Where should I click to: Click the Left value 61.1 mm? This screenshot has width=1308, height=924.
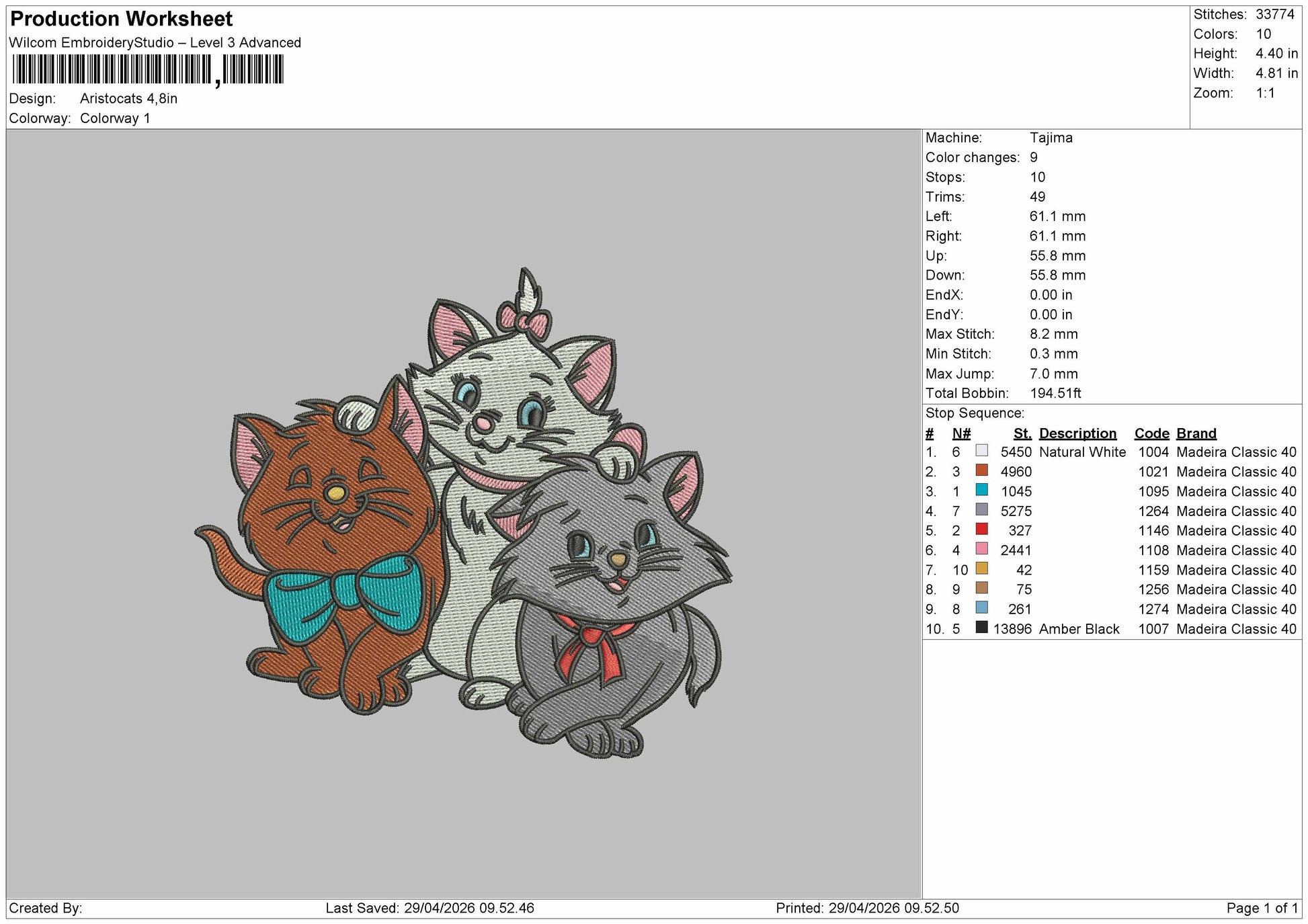coord(1058,216)
